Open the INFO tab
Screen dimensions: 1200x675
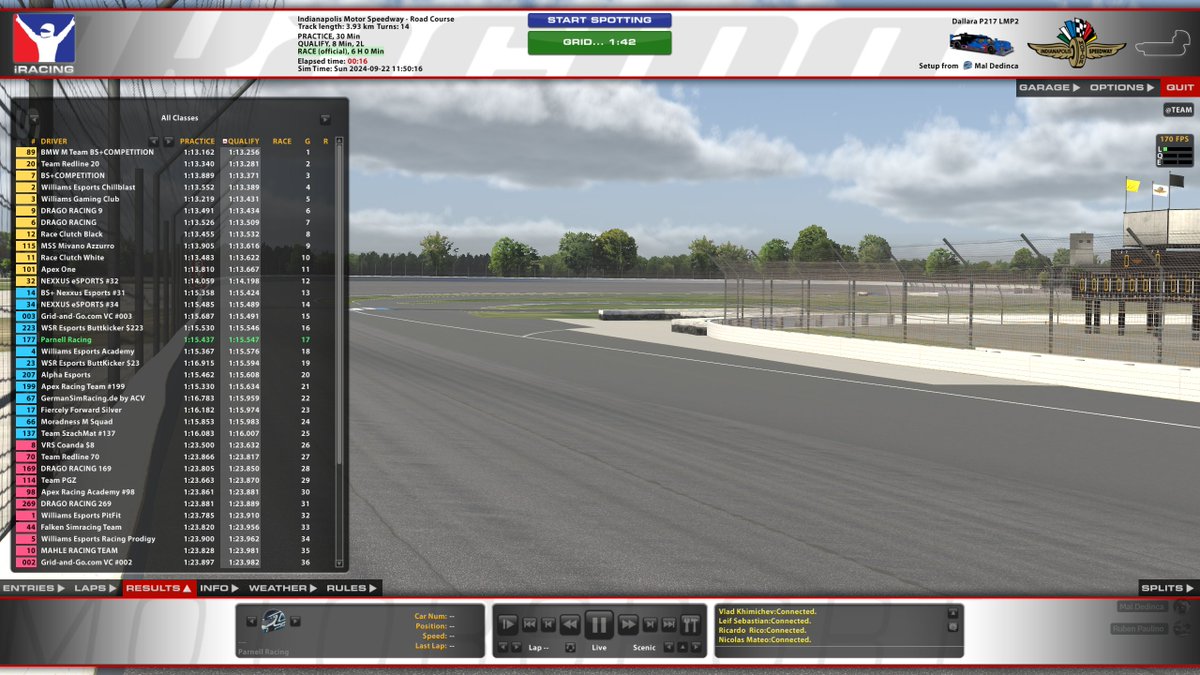219,588
